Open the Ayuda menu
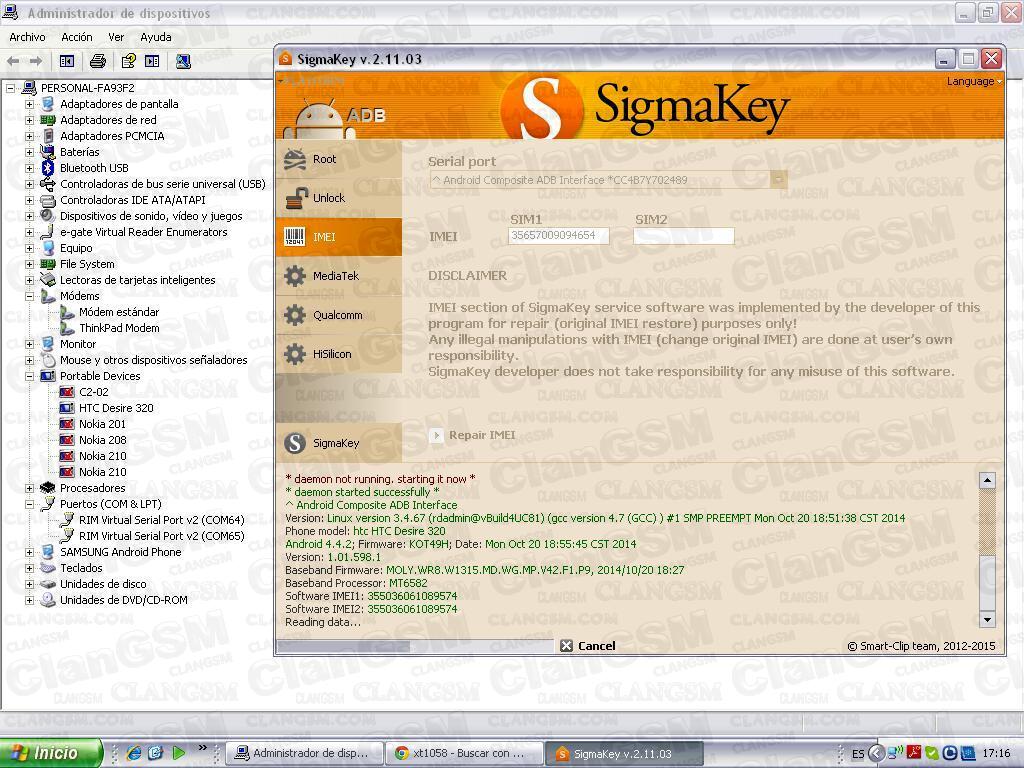 (155, 37)
